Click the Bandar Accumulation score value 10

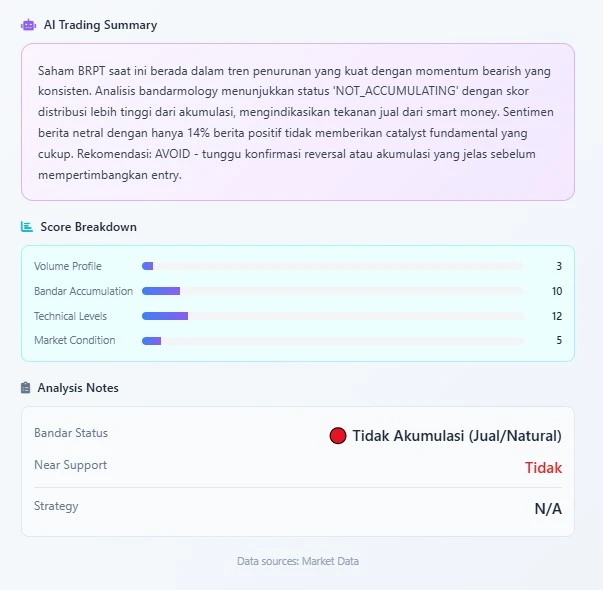[x=557, y=291]
